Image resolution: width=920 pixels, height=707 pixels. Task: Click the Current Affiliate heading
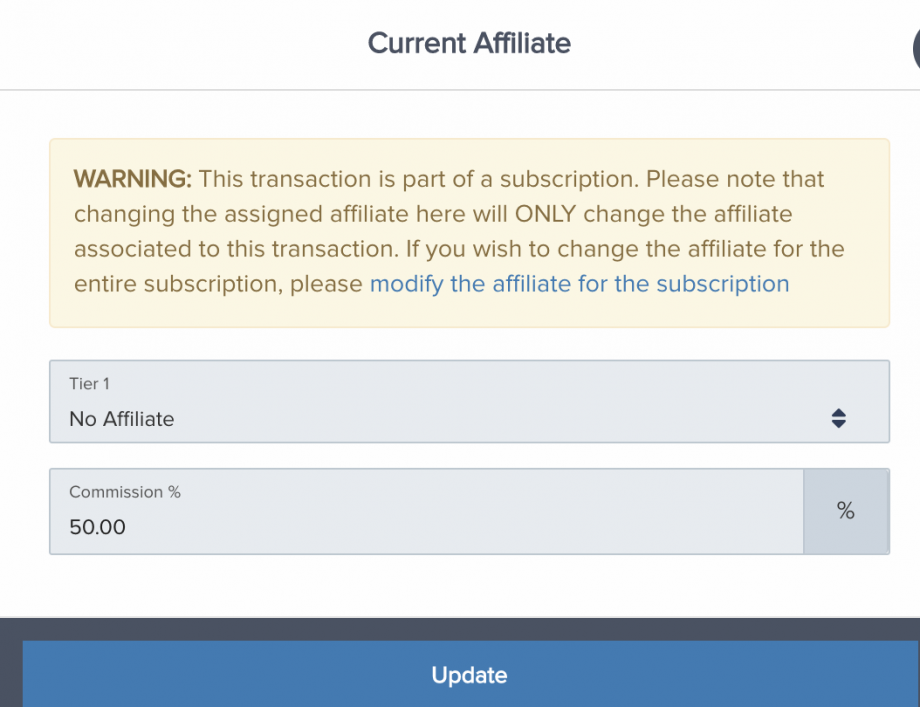click(469, 44)
